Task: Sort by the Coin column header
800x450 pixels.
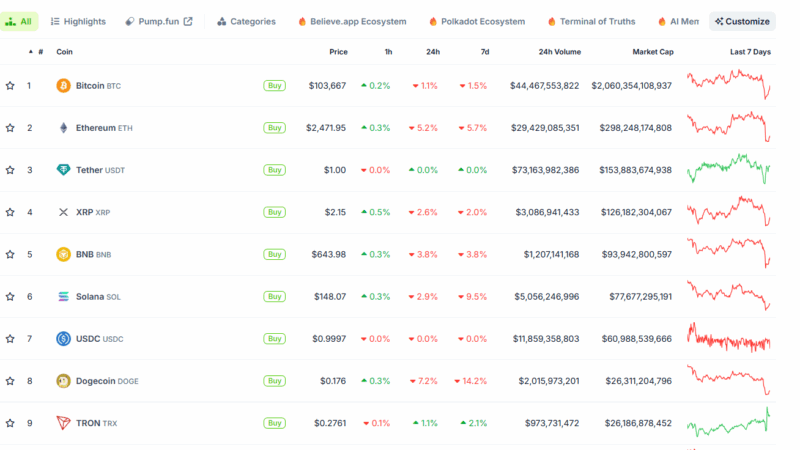Action: [x=64, y=52]
